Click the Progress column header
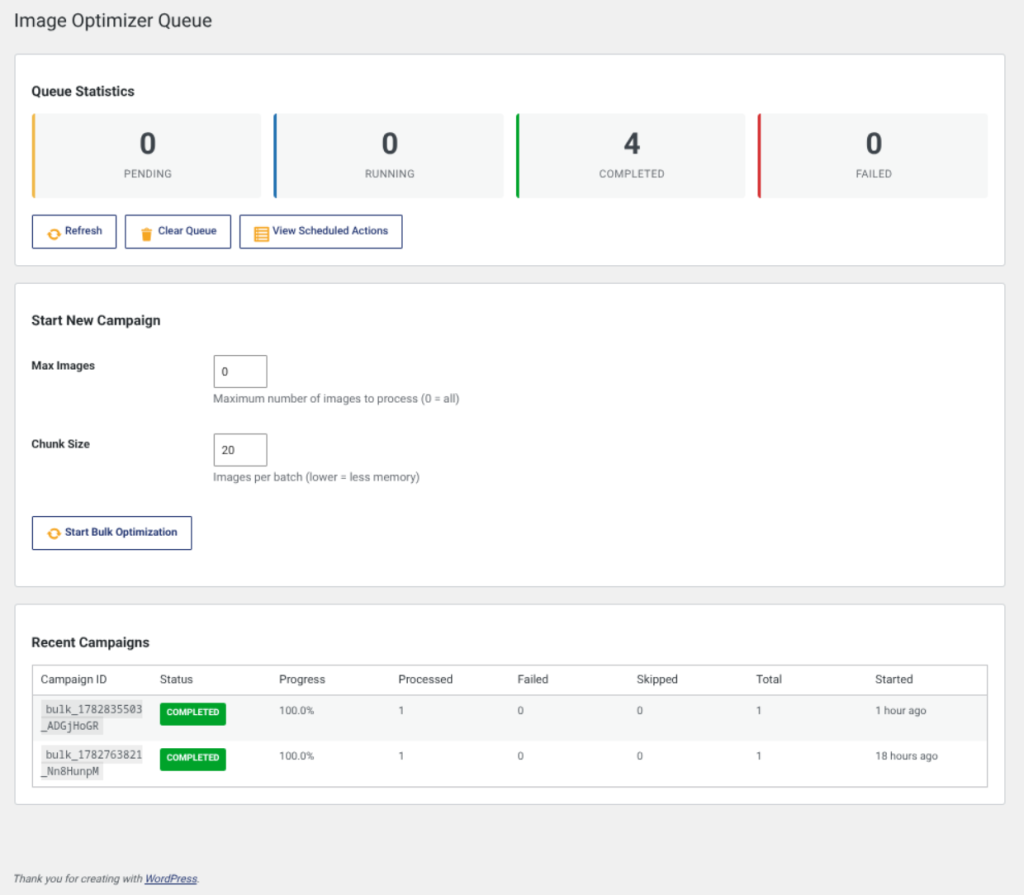Screen dimensions: 1024x895 302,679
